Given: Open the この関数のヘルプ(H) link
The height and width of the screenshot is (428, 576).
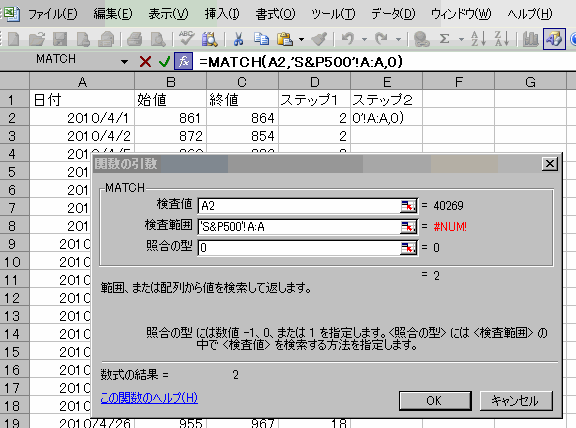Looking at the screenshot, I should tap(149, 398).
